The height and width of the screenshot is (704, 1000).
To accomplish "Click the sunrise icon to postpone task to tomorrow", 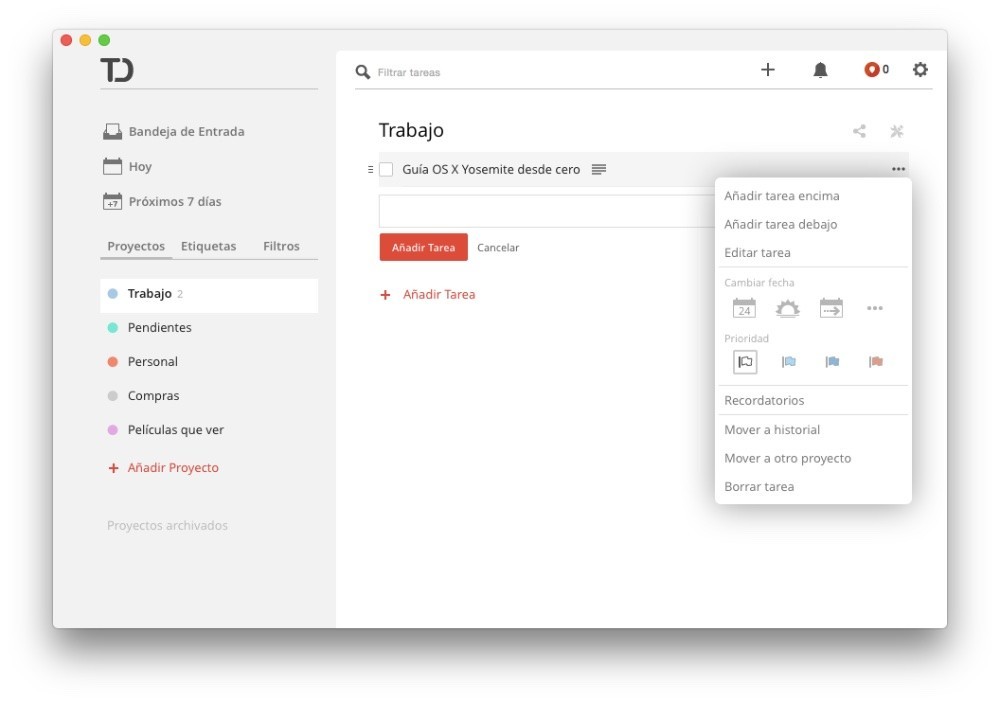I will (785, 308).
